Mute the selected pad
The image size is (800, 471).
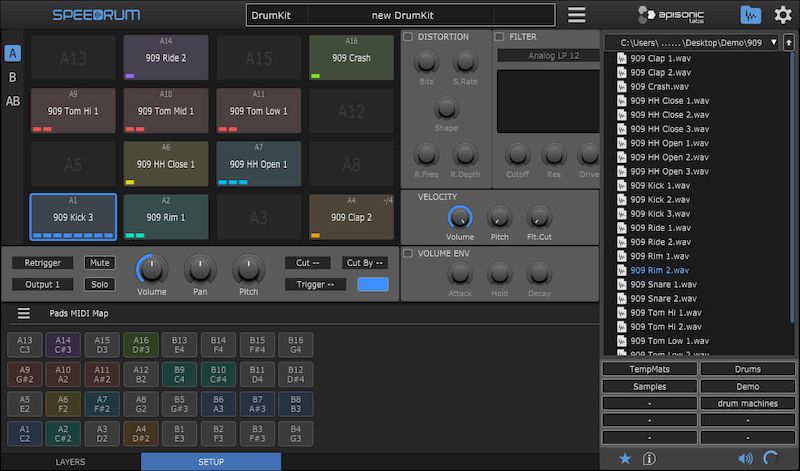click(99, 263)
